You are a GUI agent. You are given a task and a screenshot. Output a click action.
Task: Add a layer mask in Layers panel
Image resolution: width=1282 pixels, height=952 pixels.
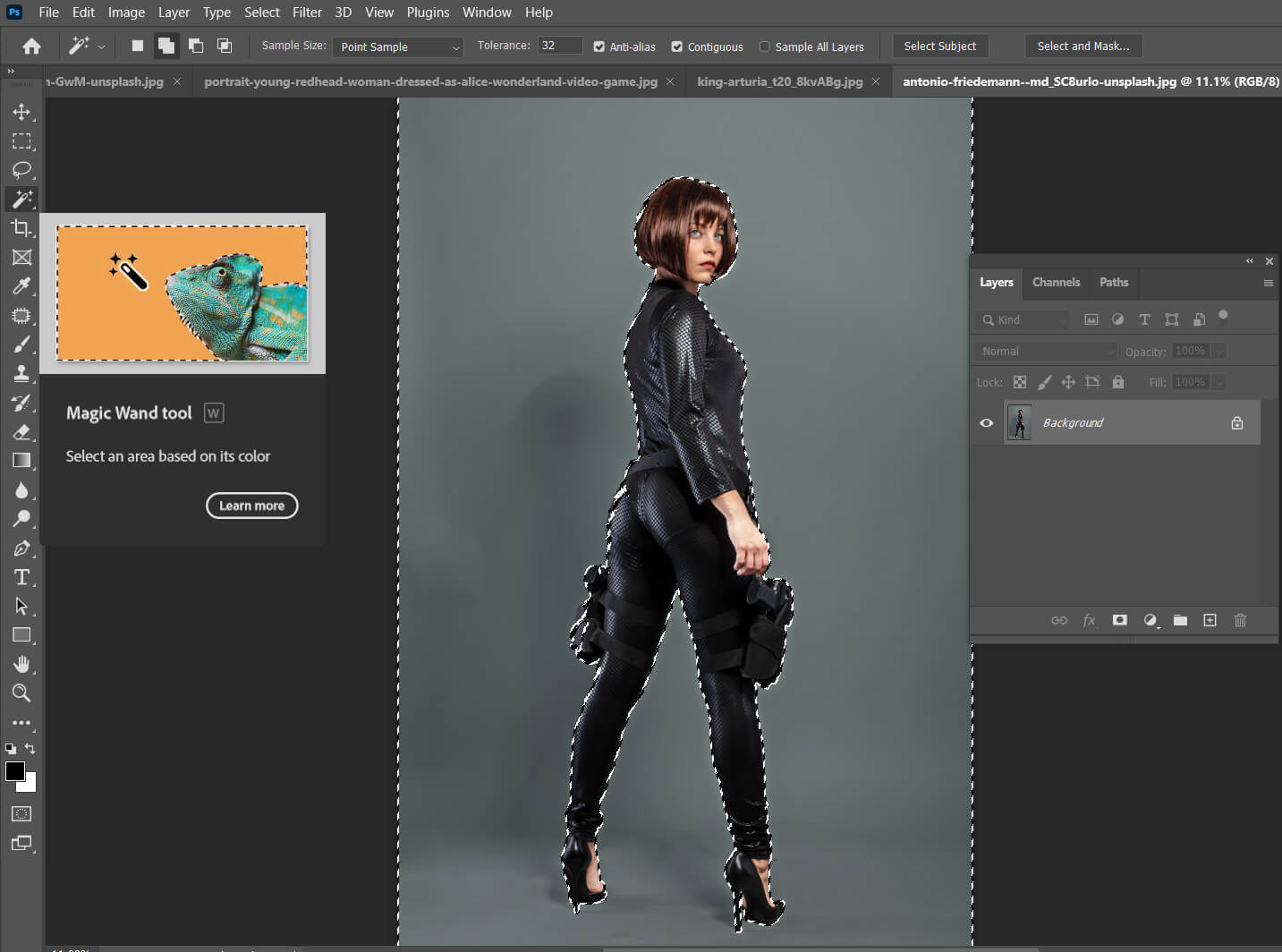pos(1119,620)
